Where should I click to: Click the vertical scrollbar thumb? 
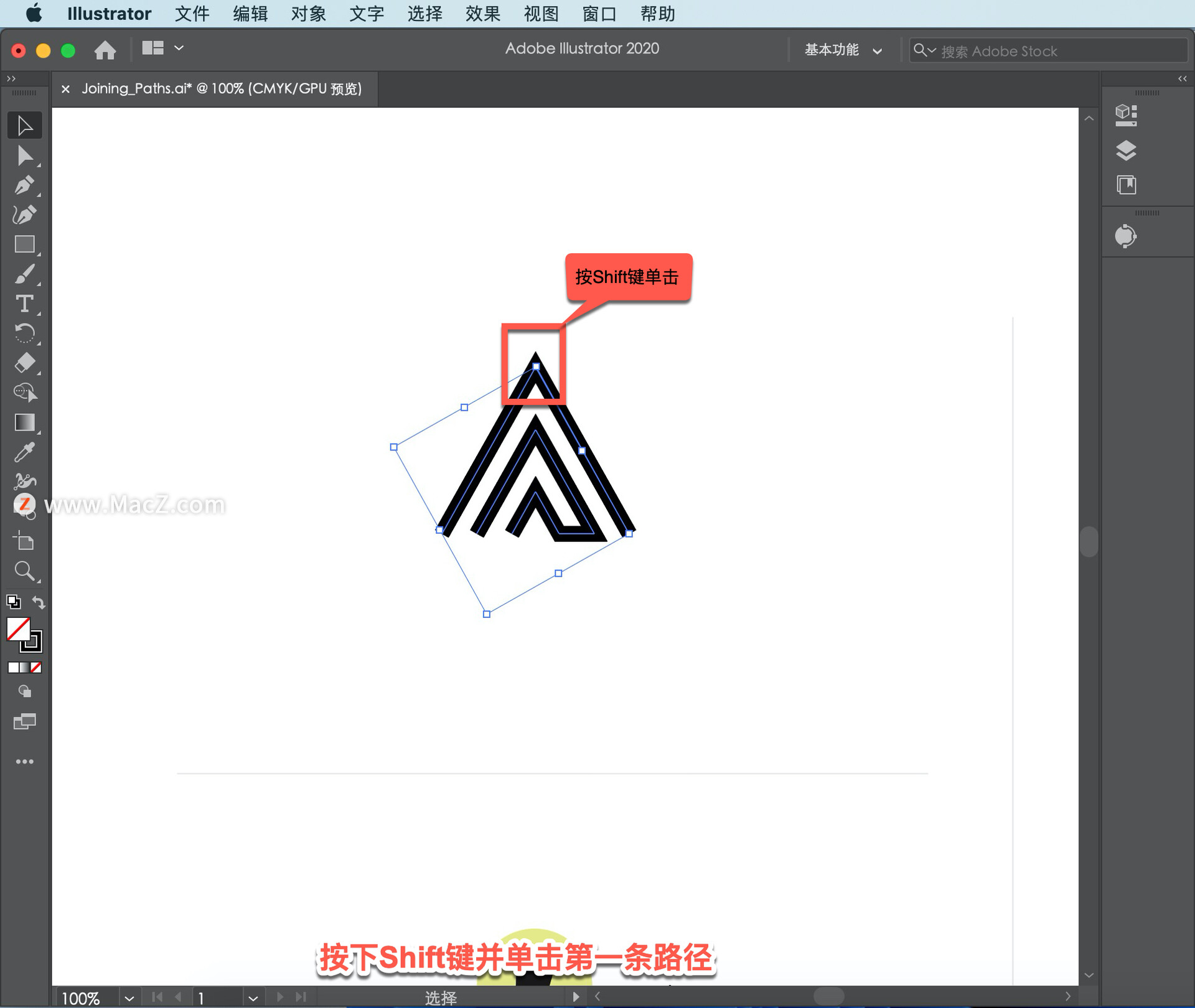[1089, 541]
